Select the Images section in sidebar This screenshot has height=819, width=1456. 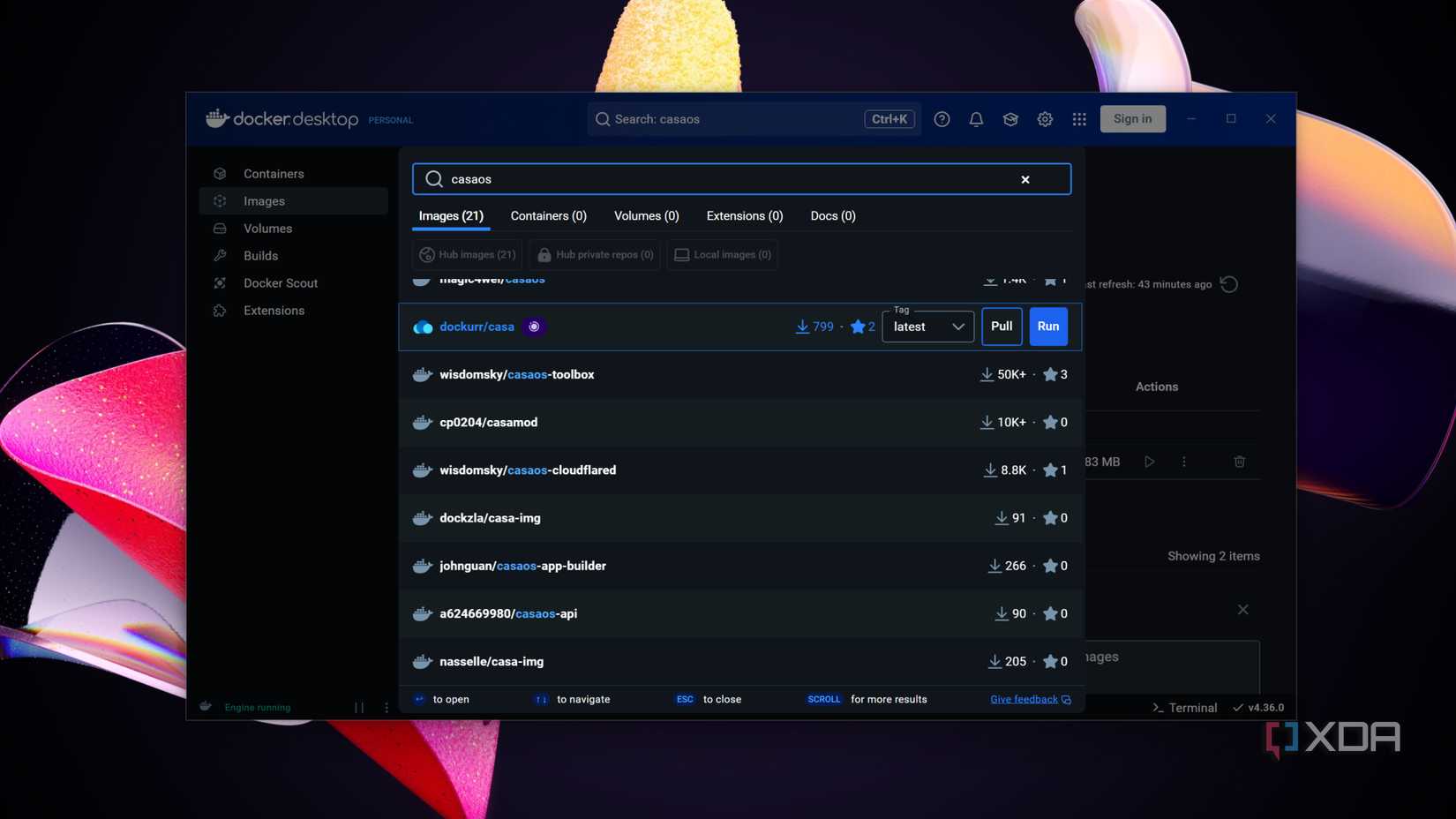pos(264,200)
